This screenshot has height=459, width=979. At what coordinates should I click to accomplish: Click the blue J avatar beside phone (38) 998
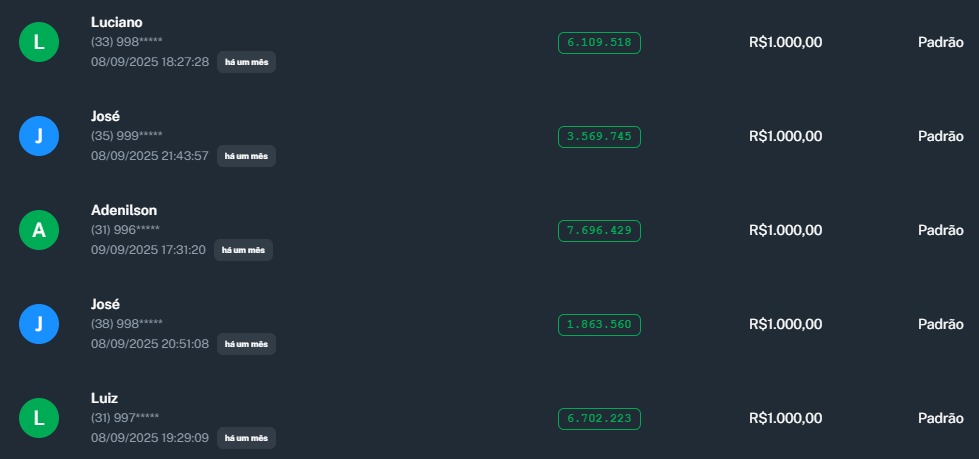point(39,324)
